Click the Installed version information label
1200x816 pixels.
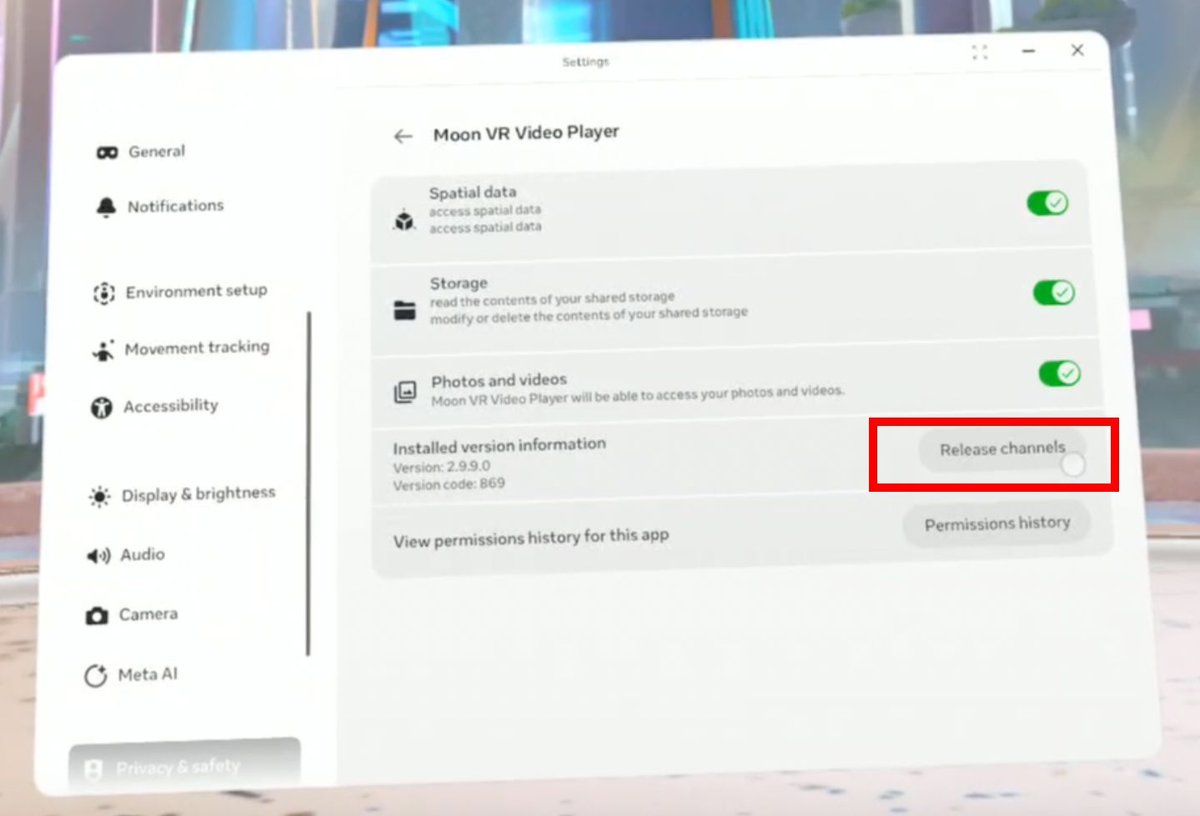(499, 445)
